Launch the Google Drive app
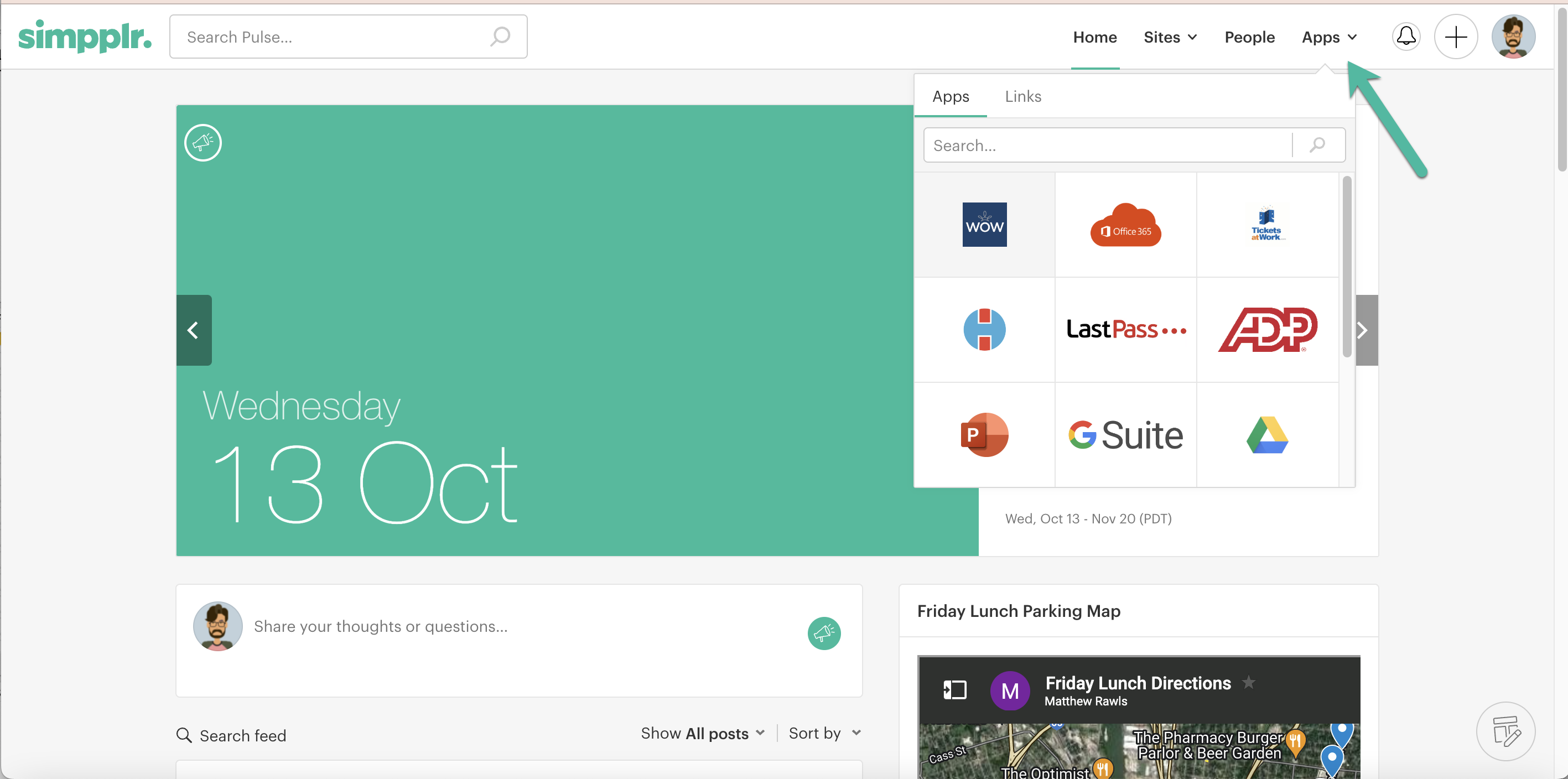 1268,434
